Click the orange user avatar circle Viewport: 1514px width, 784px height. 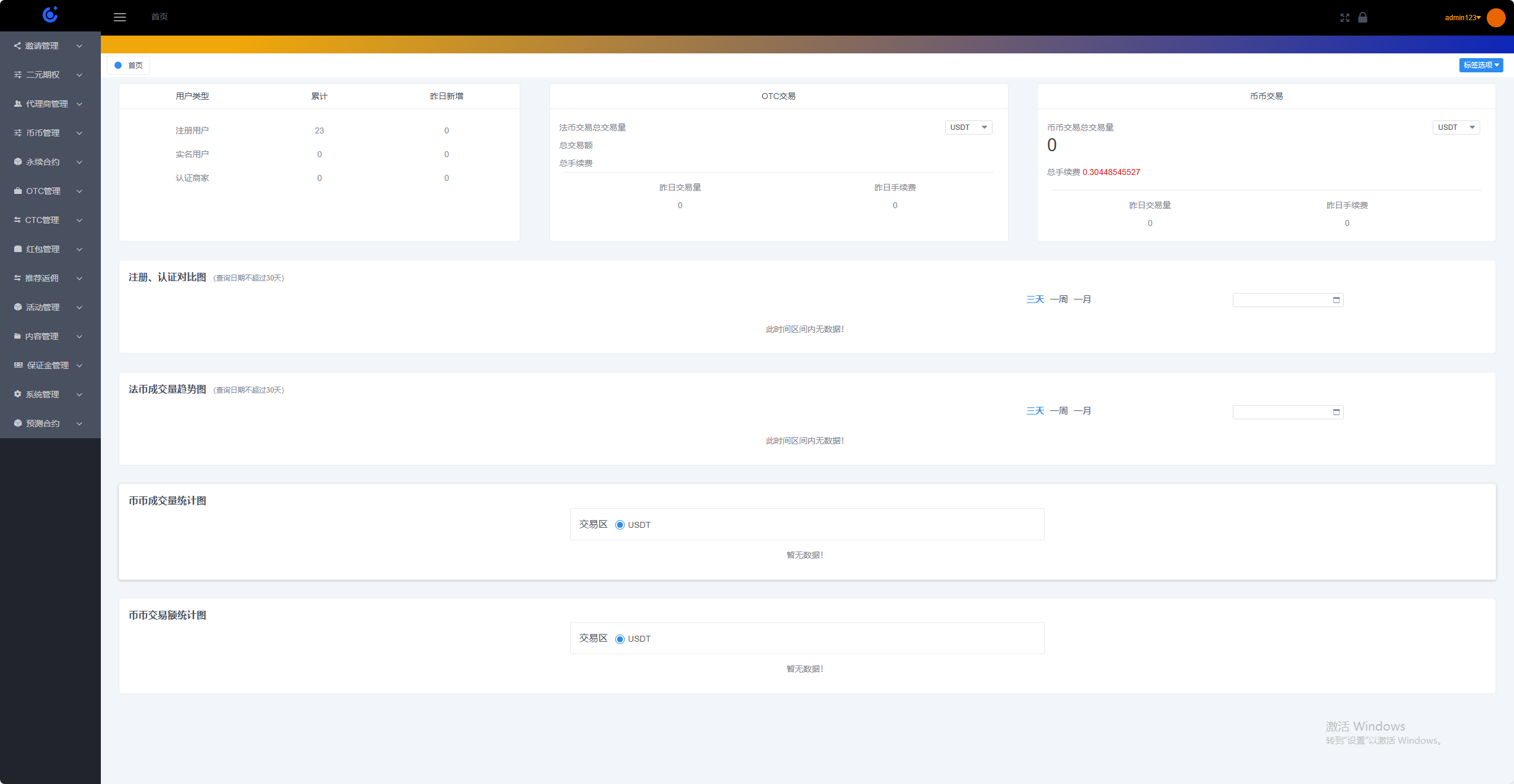click(1496, 17)
